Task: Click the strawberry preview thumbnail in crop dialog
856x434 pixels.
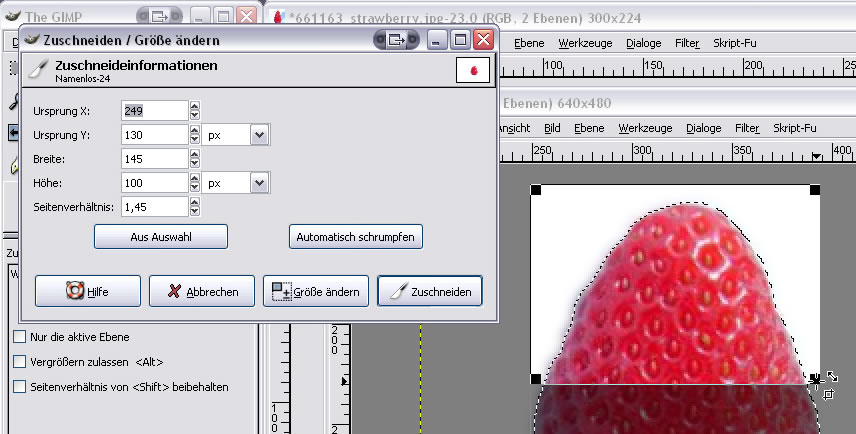Action: [x=471, y=70]
